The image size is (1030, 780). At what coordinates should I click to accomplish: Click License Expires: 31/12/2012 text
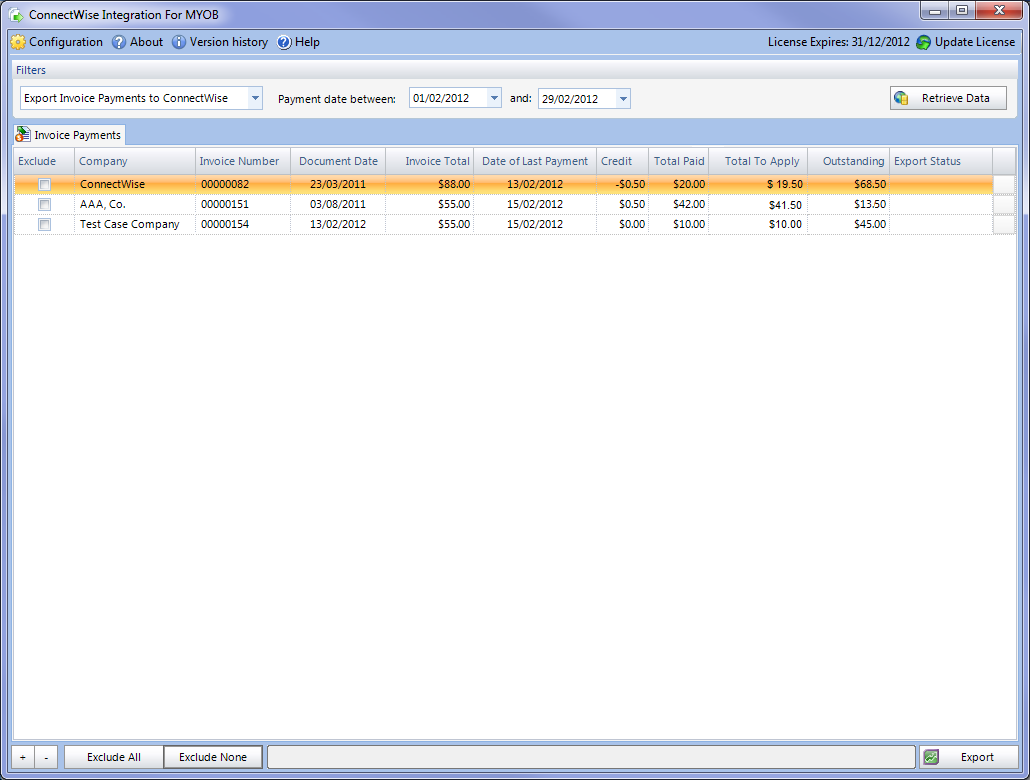(839, 42)
